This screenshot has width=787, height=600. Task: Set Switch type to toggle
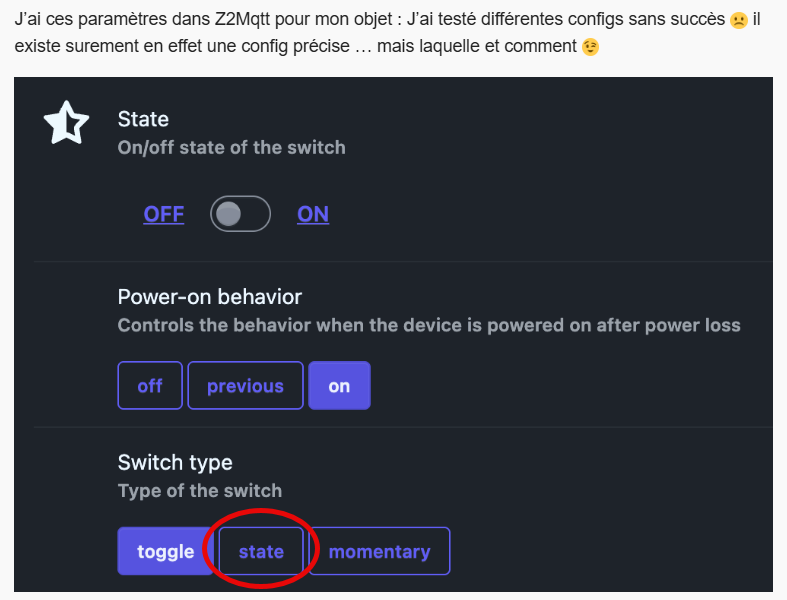click(x=166, y=551)
